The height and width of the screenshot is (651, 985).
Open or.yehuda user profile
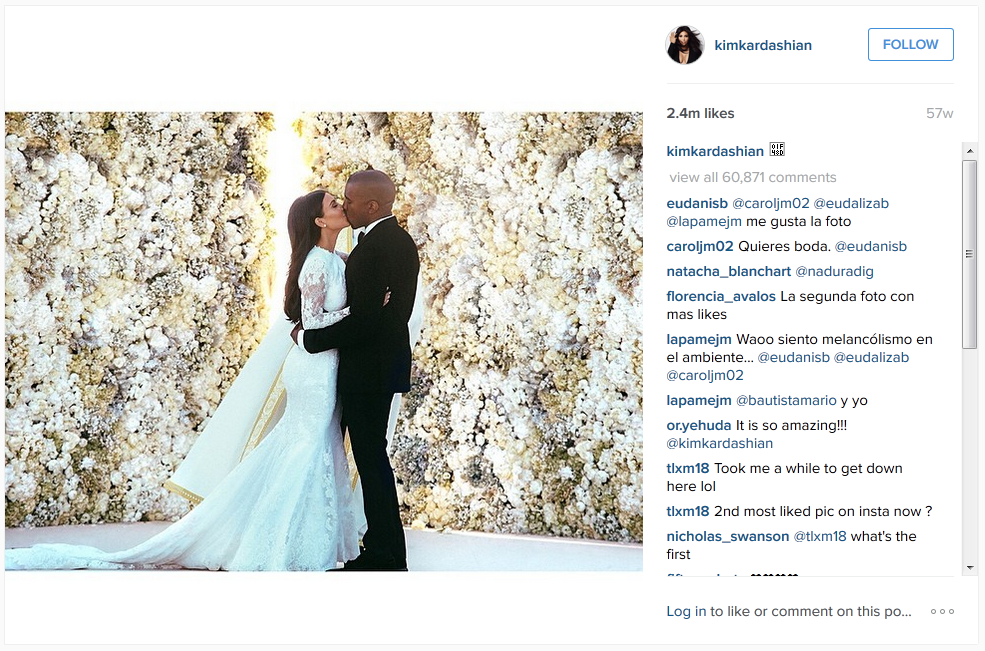(x=699, y=425)
